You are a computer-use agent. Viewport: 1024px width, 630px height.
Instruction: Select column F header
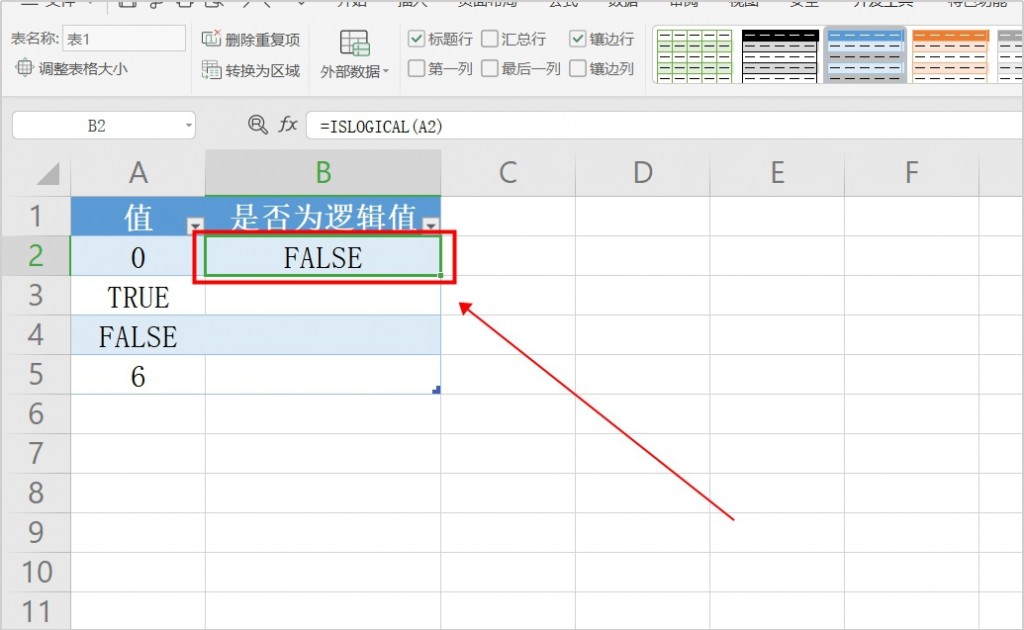[912, 173]
